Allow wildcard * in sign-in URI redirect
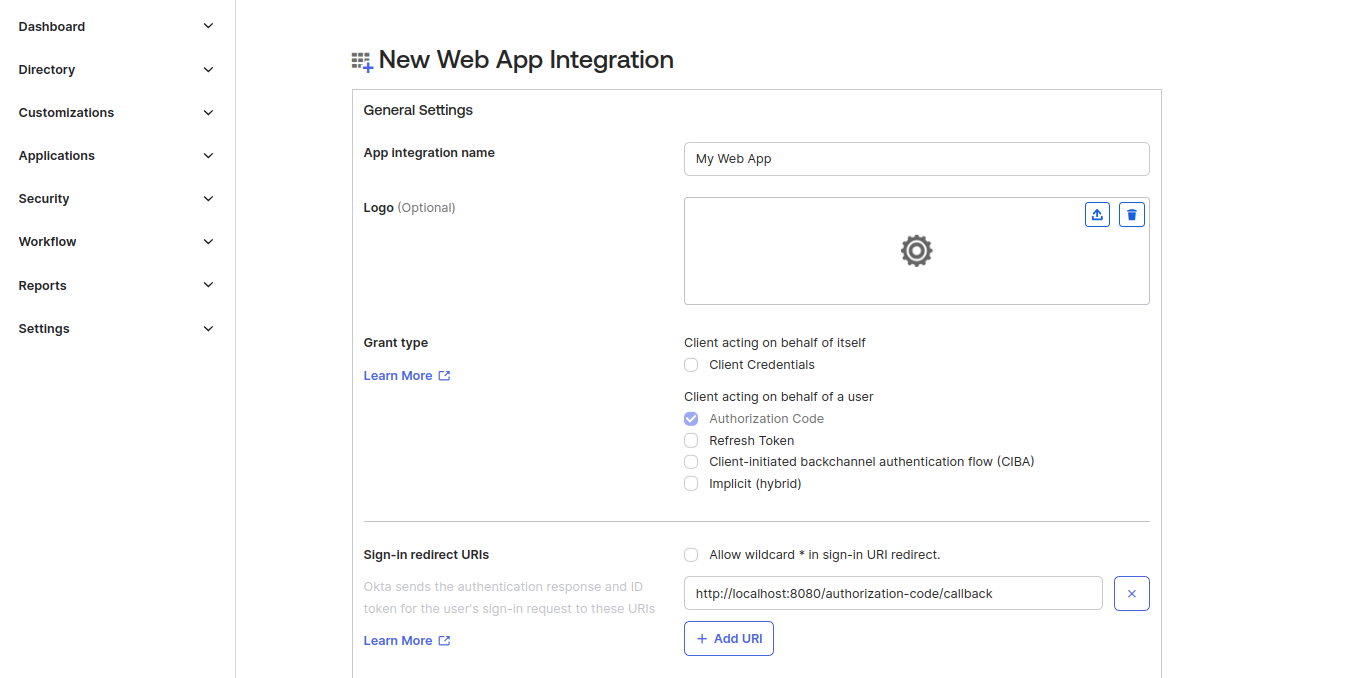The height and width of the screenshot is (678, 1368). click(x=691, y=554)
